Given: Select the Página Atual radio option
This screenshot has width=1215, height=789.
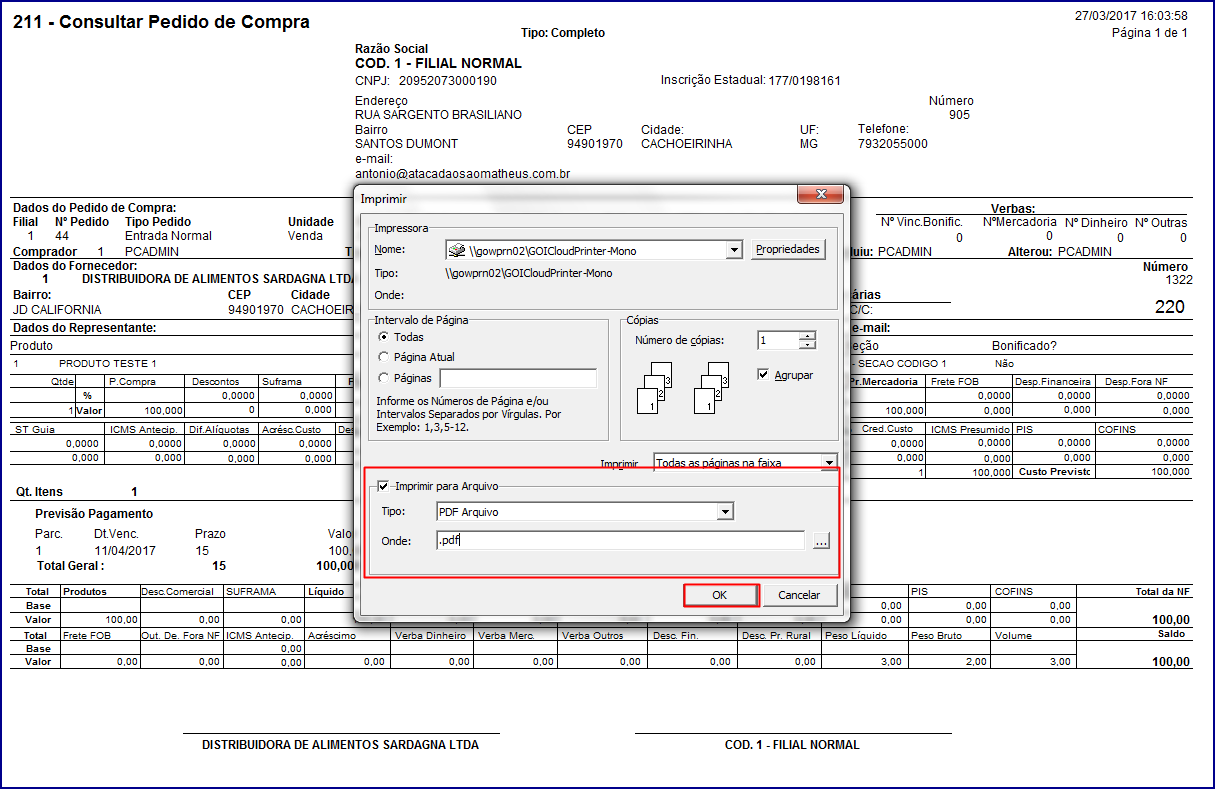Looking at the screenshot, I should (383, 357).
